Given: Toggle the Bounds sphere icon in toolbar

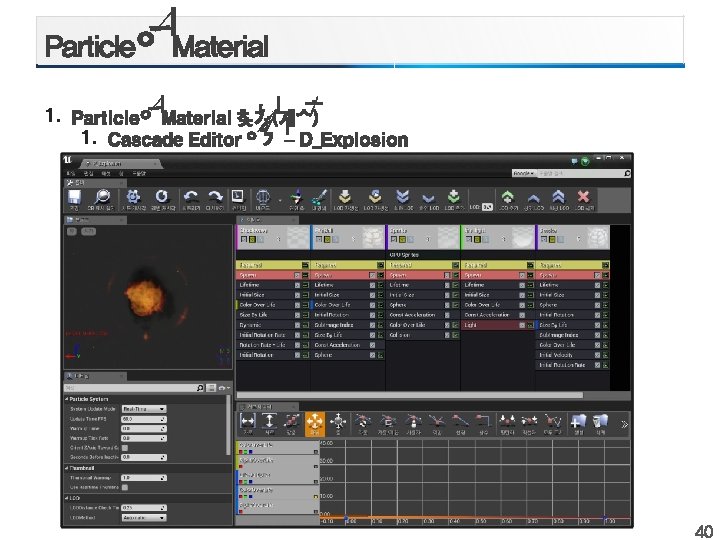Looking at the screenshot, I should [263, 197].
